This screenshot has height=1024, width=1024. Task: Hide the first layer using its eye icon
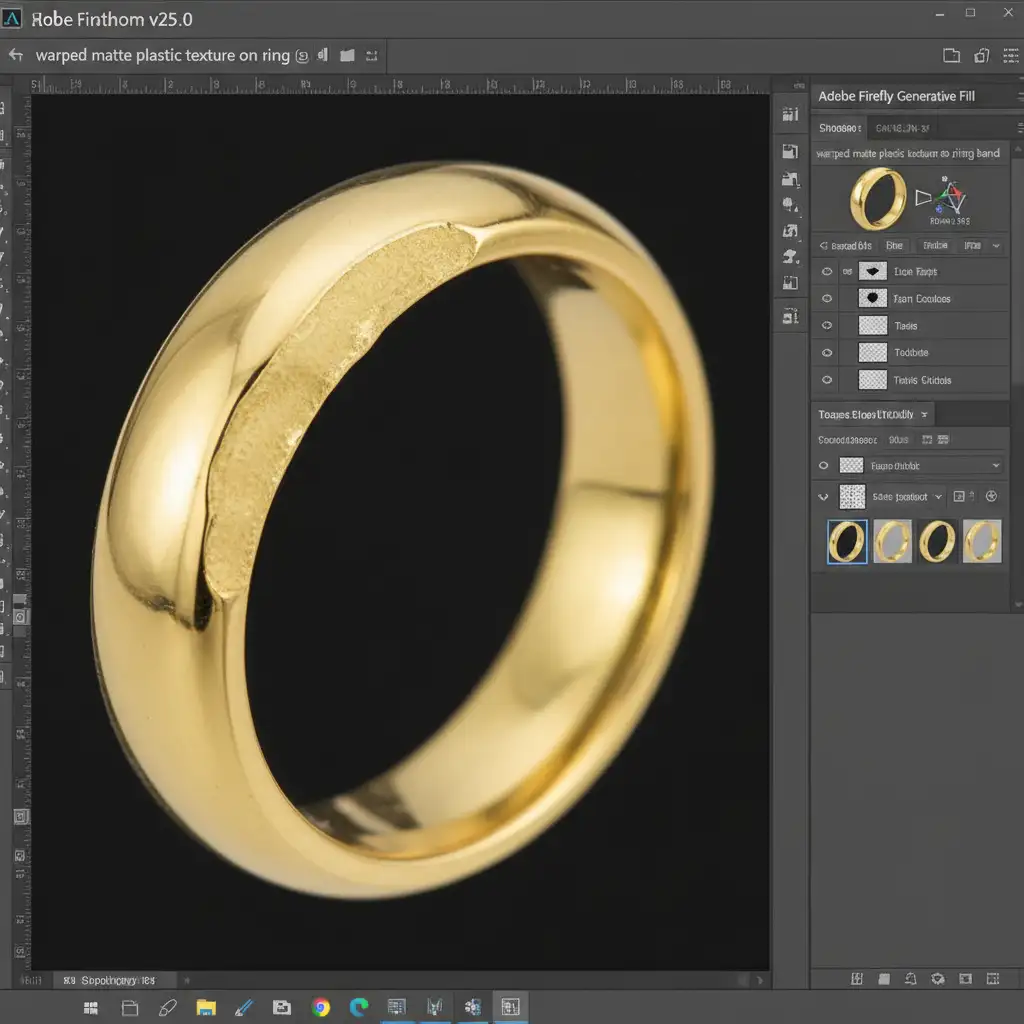(x=826, y=271)
